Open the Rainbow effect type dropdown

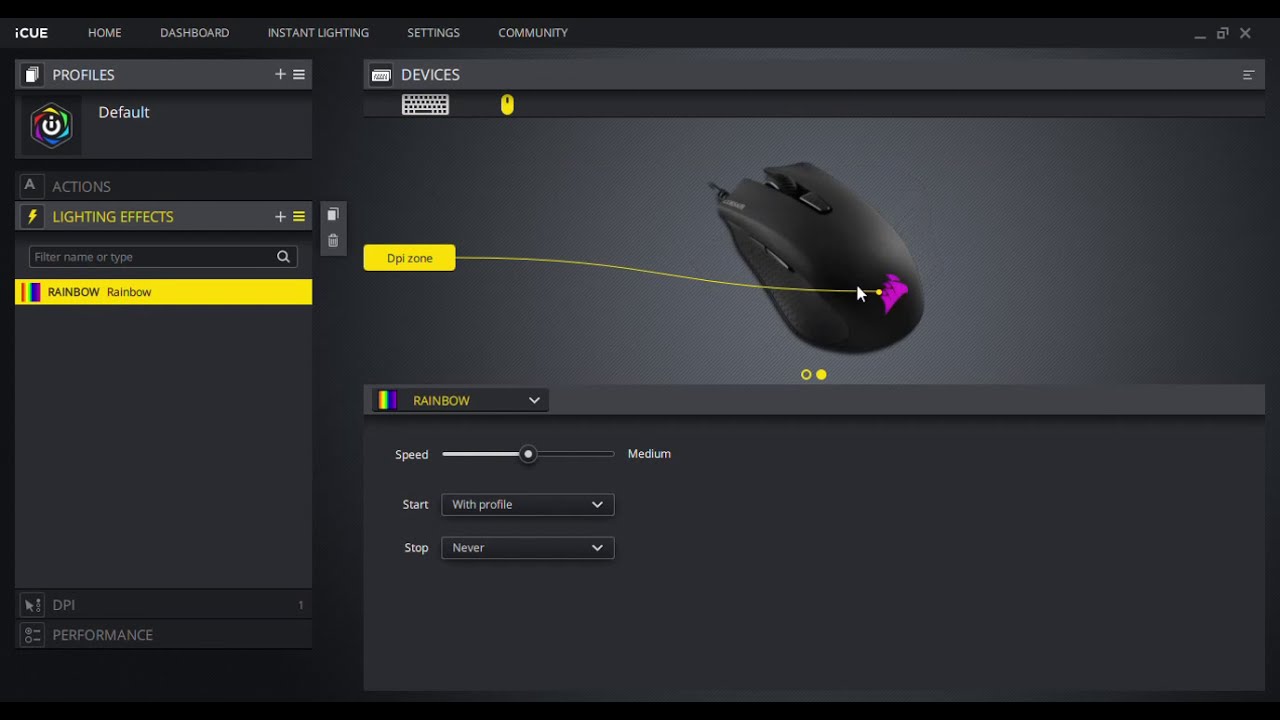459,400
